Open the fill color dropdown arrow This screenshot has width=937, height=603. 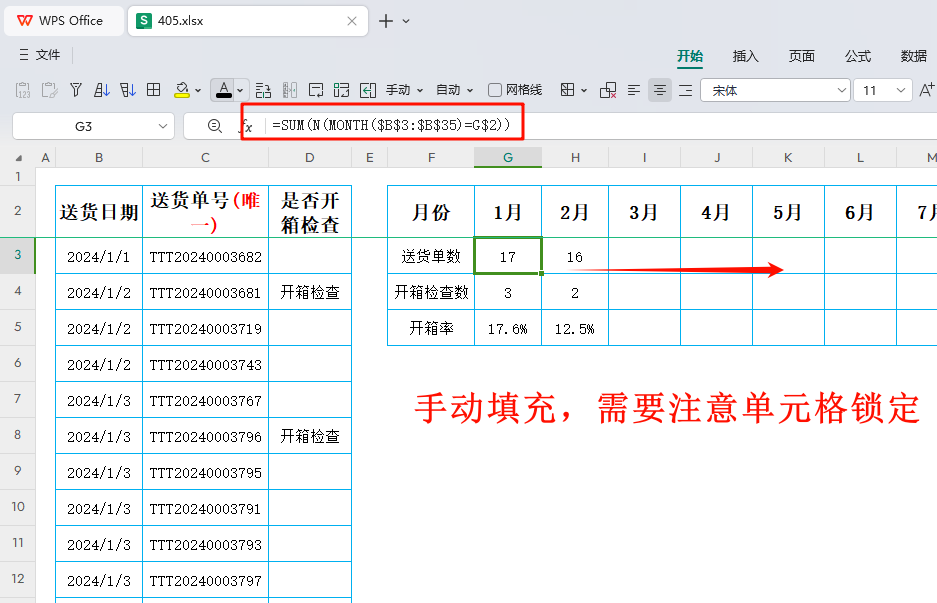coord(198,91)
